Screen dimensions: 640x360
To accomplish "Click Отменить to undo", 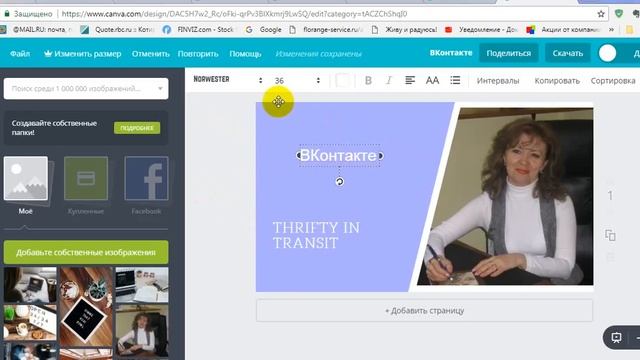I will pos(150,54).
